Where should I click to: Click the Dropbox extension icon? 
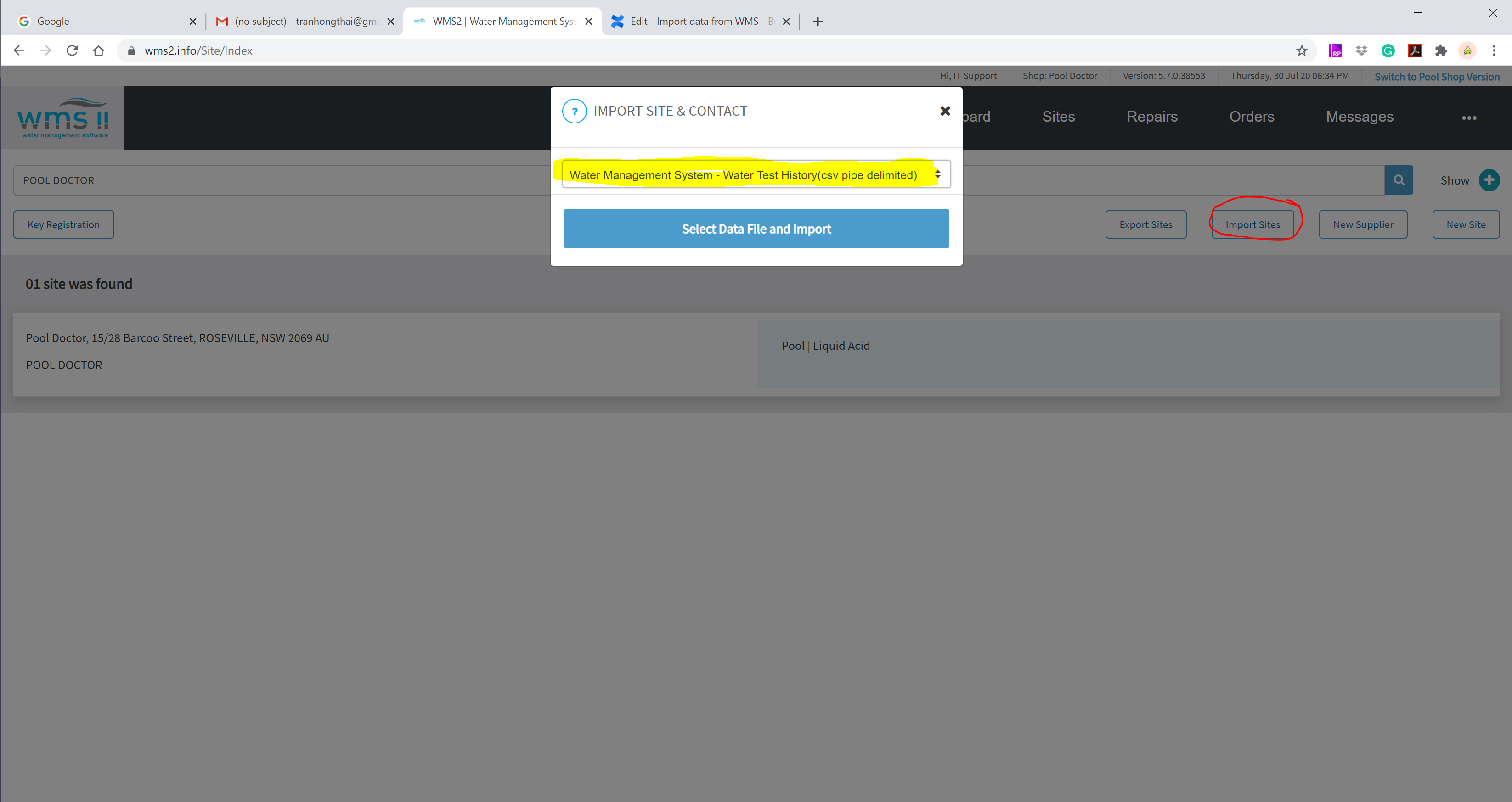tap(1361, 50)
